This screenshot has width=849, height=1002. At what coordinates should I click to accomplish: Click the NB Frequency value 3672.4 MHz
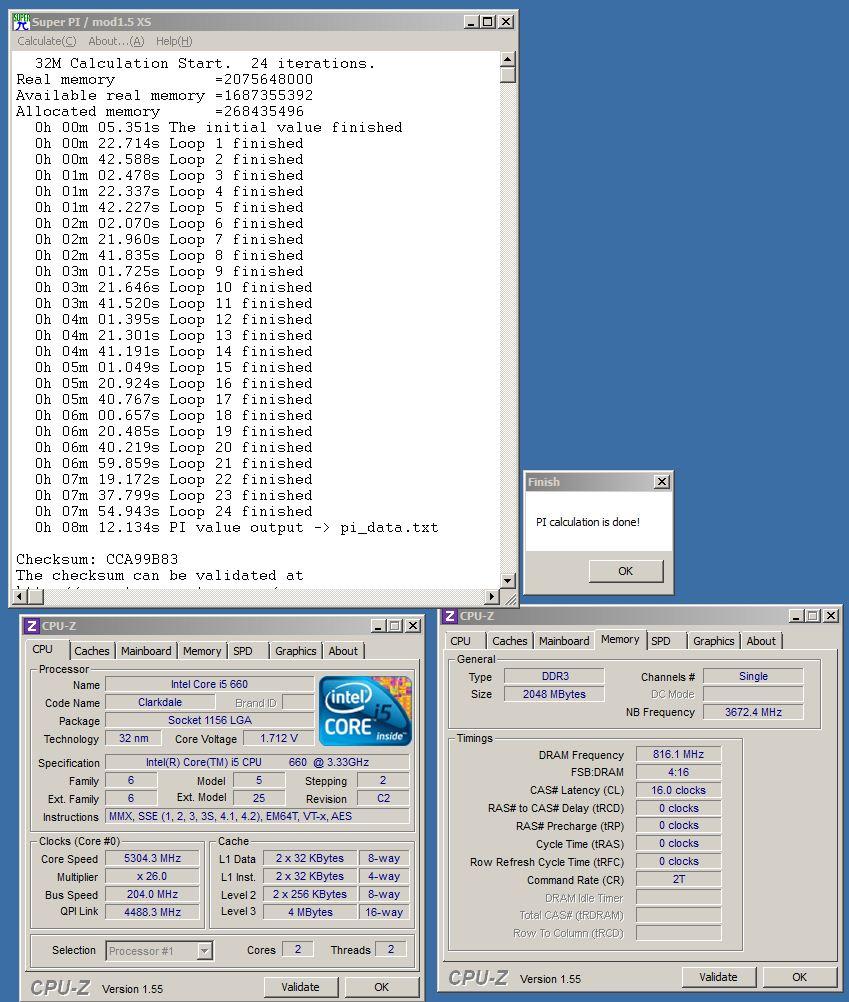coord(753,712)
